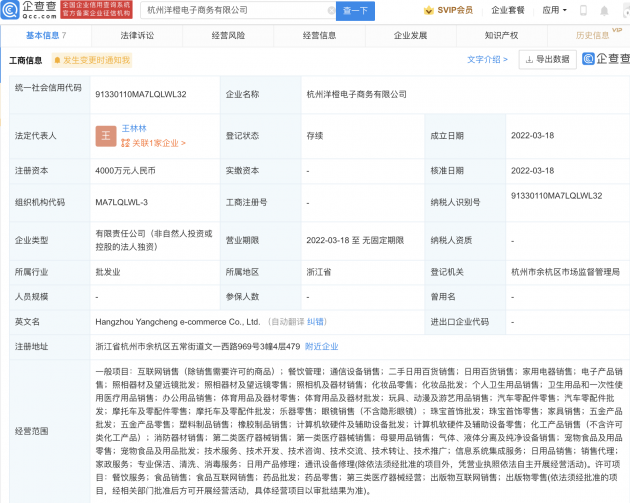Click the 查一下 search button

click(x=355, y=11)
